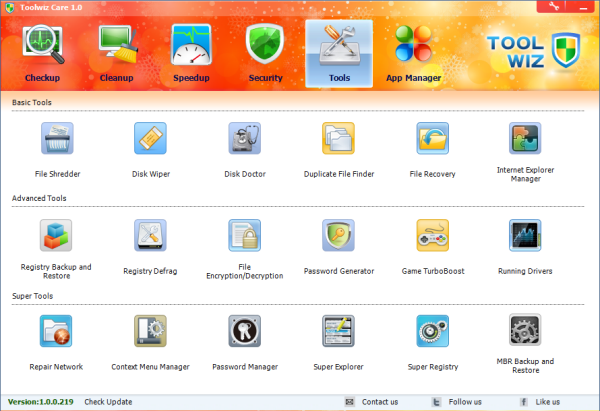Start the Duplicate File Finder icon

pyautogui.click(x=338, y=138)
